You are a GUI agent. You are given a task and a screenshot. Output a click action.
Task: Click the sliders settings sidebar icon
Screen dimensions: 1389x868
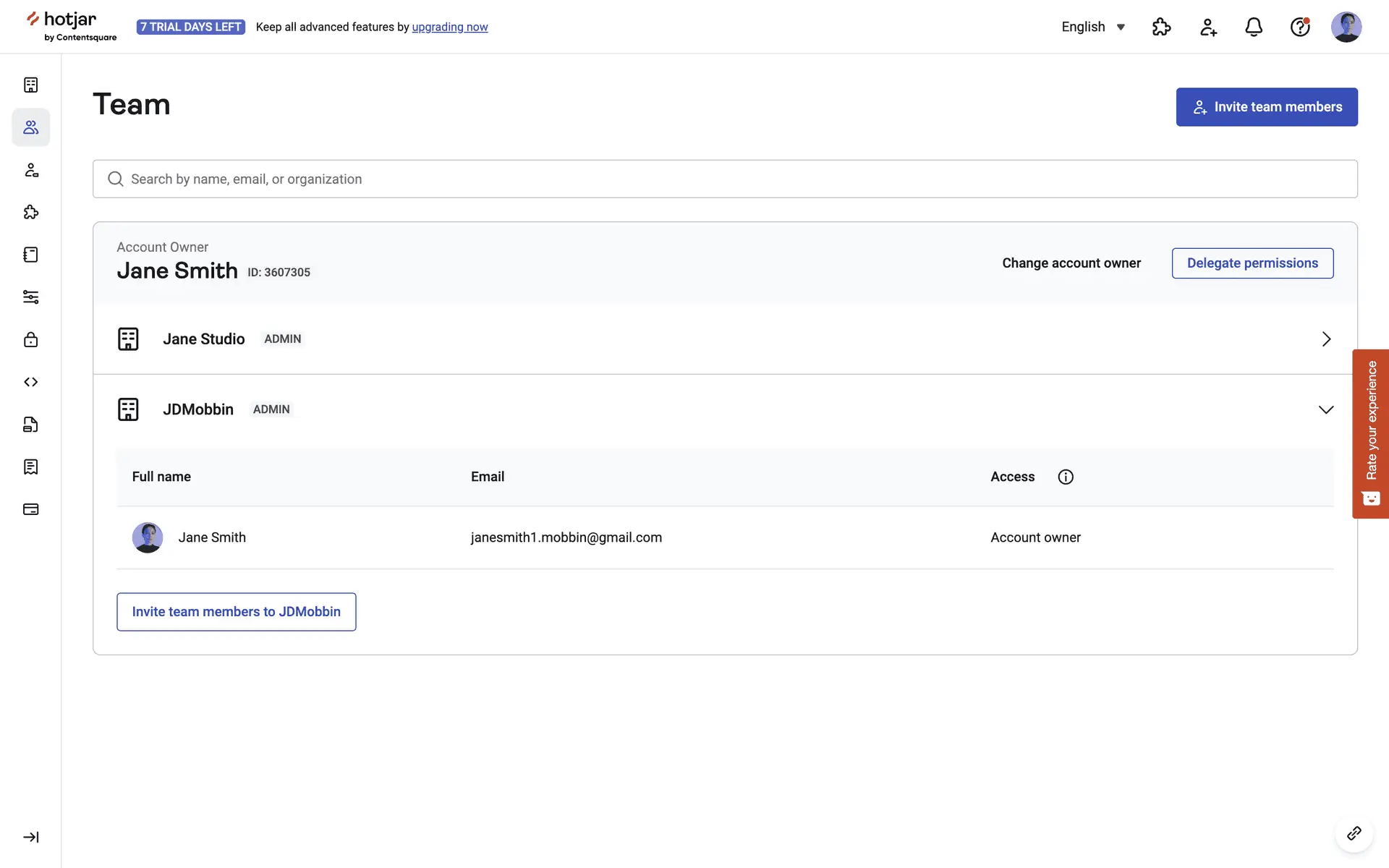click(x=30, y=297)
